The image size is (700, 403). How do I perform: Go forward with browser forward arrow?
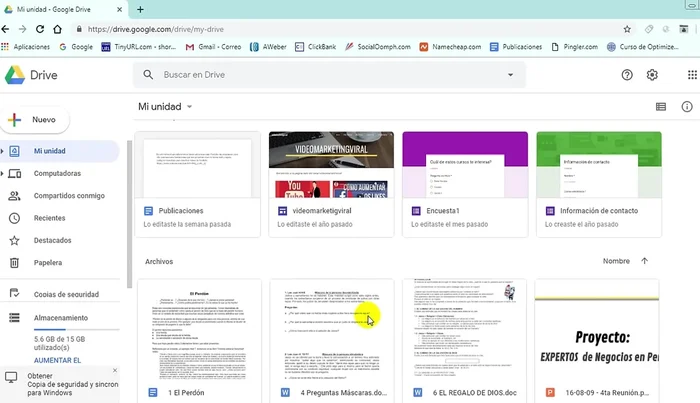22,29
